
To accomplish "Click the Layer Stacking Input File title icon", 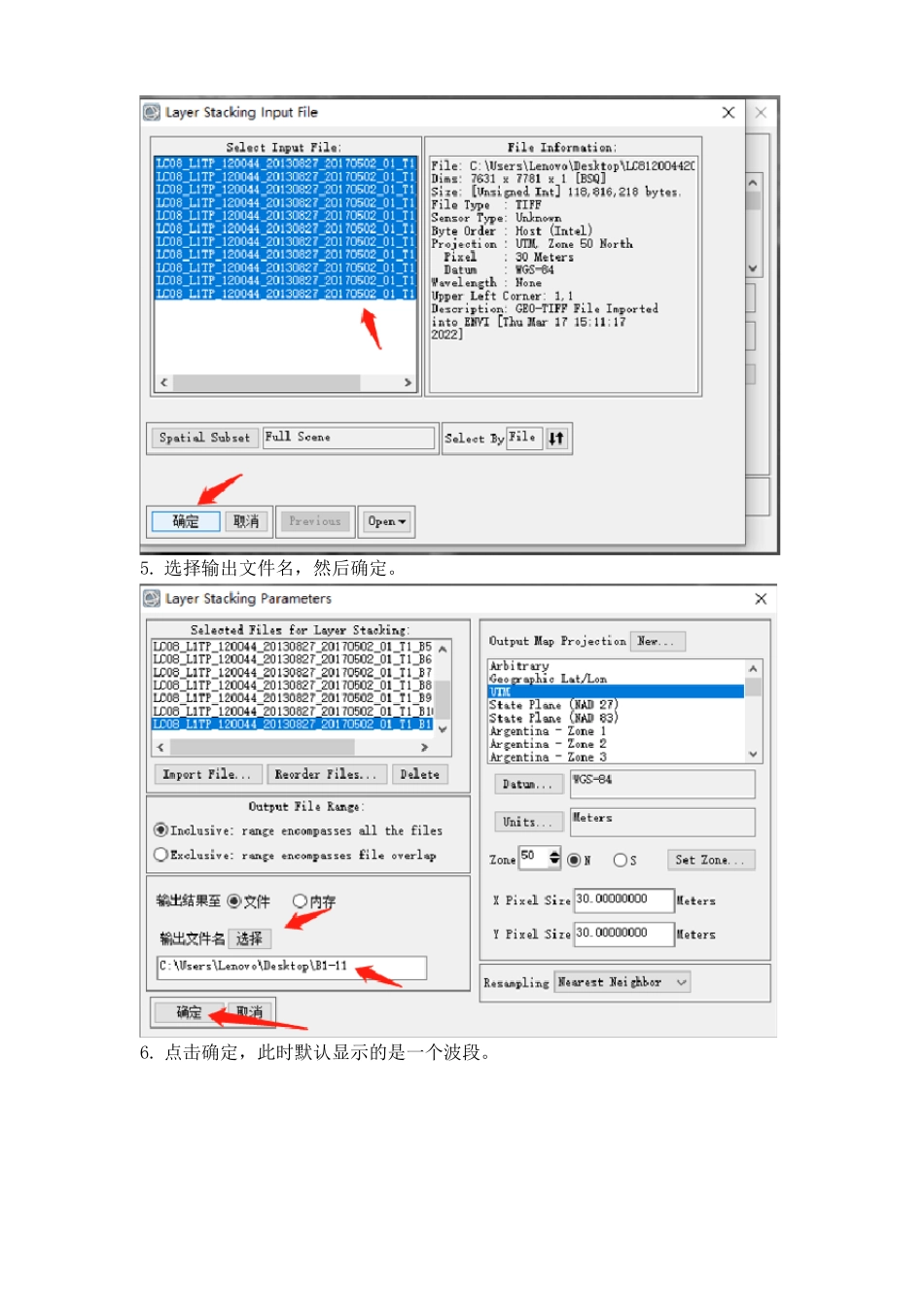I will pos(152,113).
